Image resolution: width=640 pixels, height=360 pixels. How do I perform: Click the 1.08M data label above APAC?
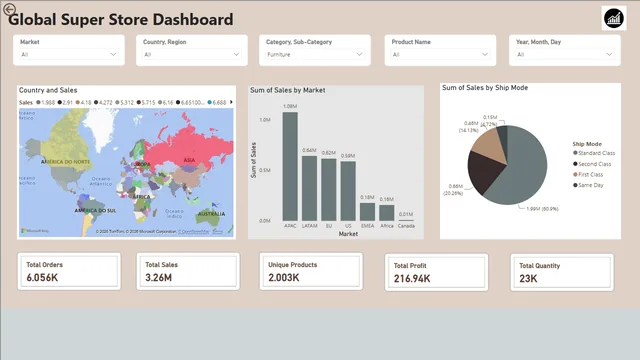290,106
